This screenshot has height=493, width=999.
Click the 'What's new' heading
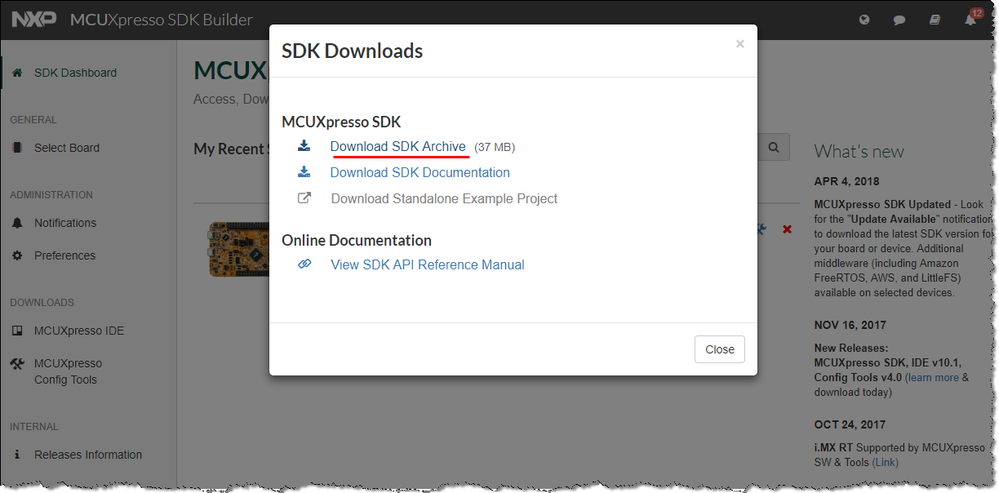pyautogui.click(x=859, y=151)
